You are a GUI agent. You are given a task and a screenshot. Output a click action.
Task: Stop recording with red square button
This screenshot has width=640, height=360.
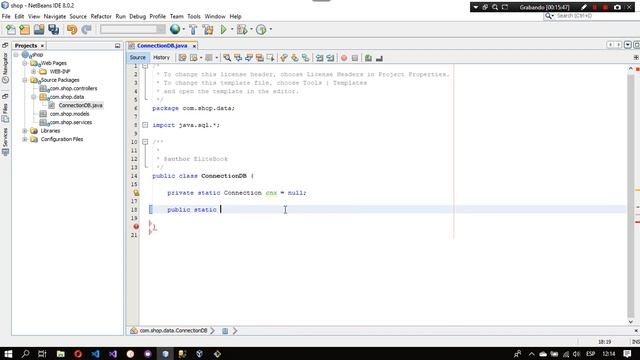tap(606, 7)
